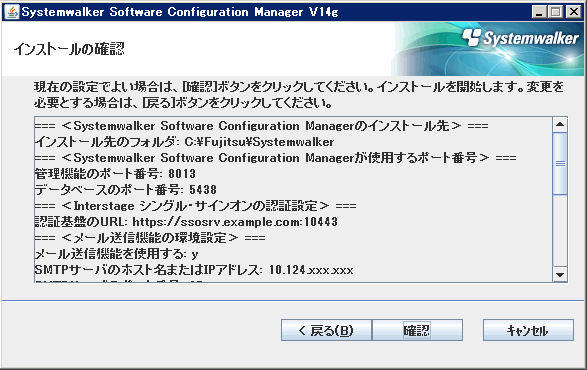Click the SMTP server address 10.124.xxx.xxx line
This screenshot has width=587, height=370.
click(x=194, y=270)
